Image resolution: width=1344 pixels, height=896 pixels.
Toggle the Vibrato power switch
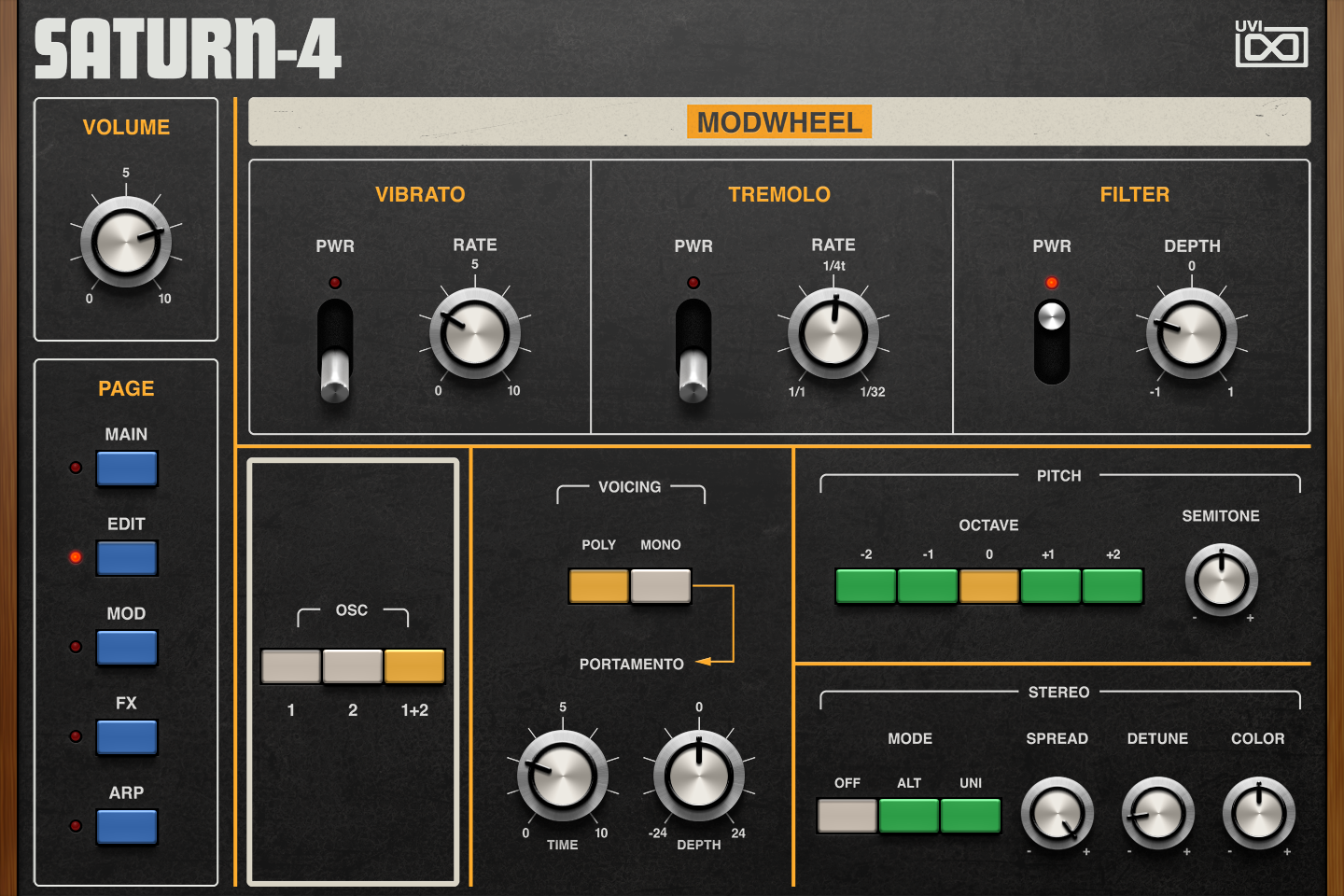(x=335, y=351)
